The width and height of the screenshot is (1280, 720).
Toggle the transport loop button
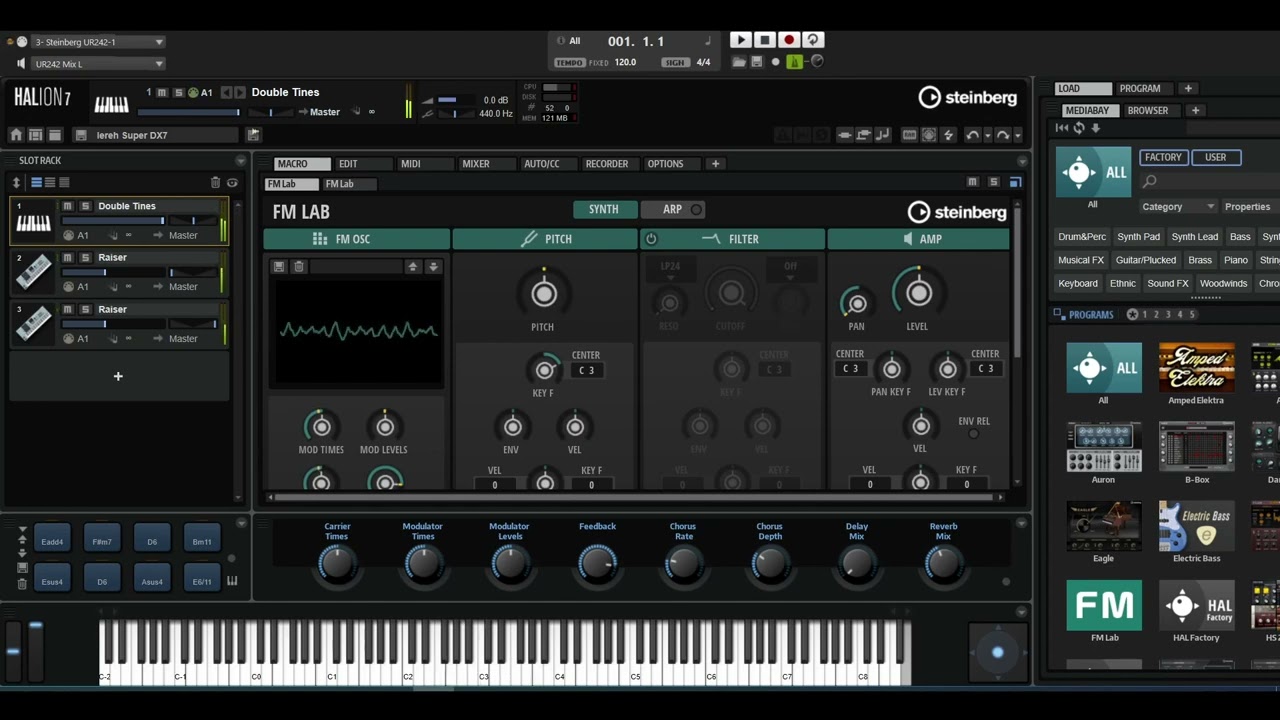(x=813, y=40)
